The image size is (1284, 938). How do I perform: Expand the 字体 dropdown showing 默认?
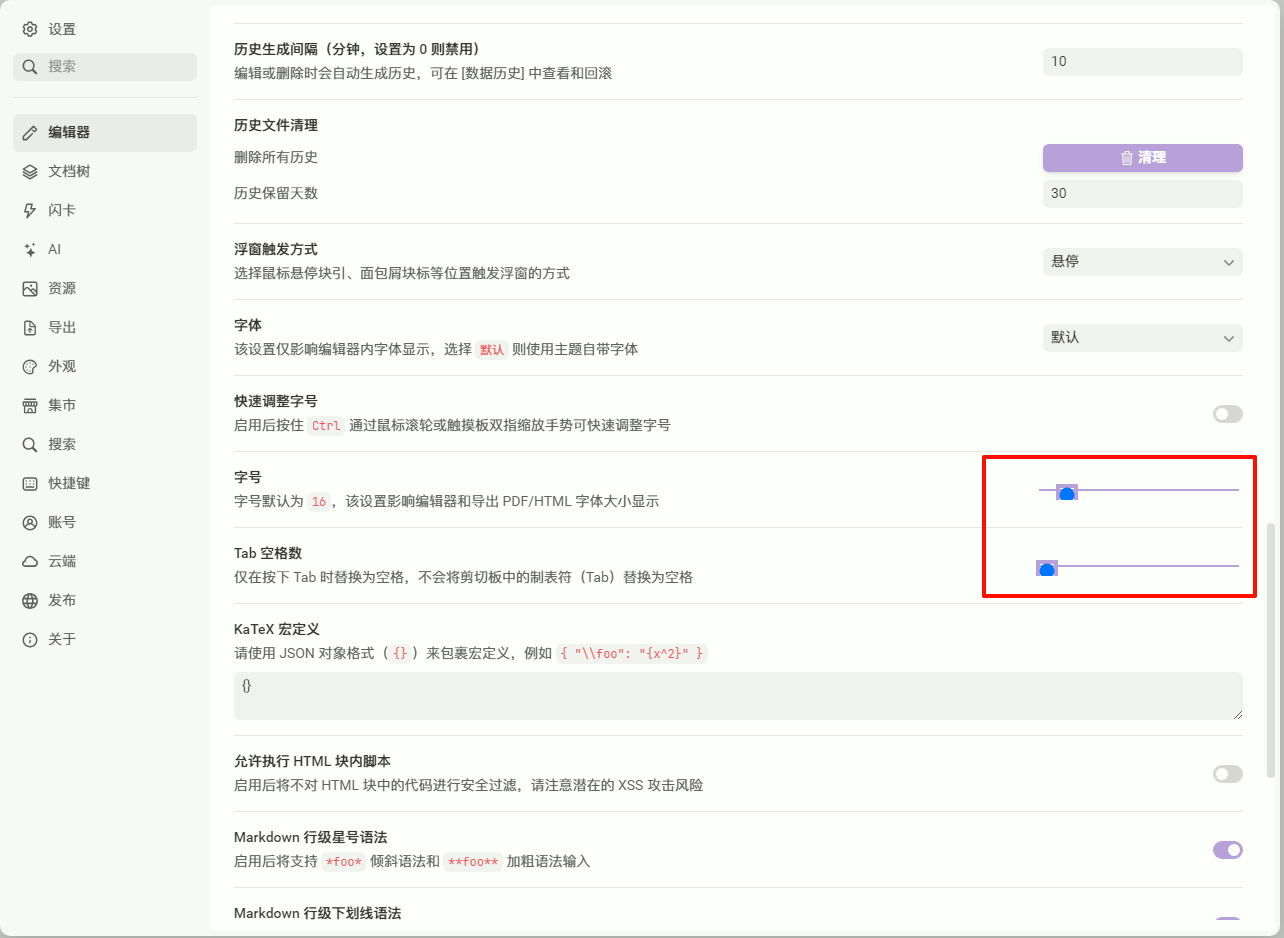coord(1142,338)
